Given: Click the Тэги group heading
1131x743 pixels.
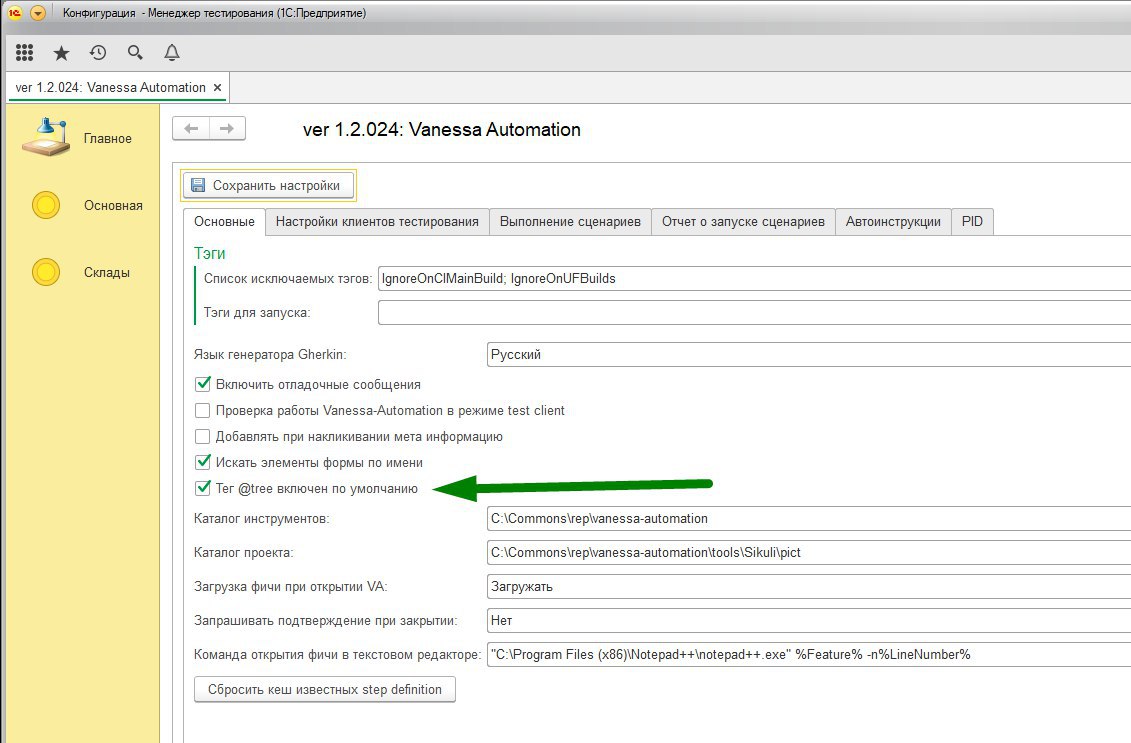Looking at the screenshot, I should (209, 253).
